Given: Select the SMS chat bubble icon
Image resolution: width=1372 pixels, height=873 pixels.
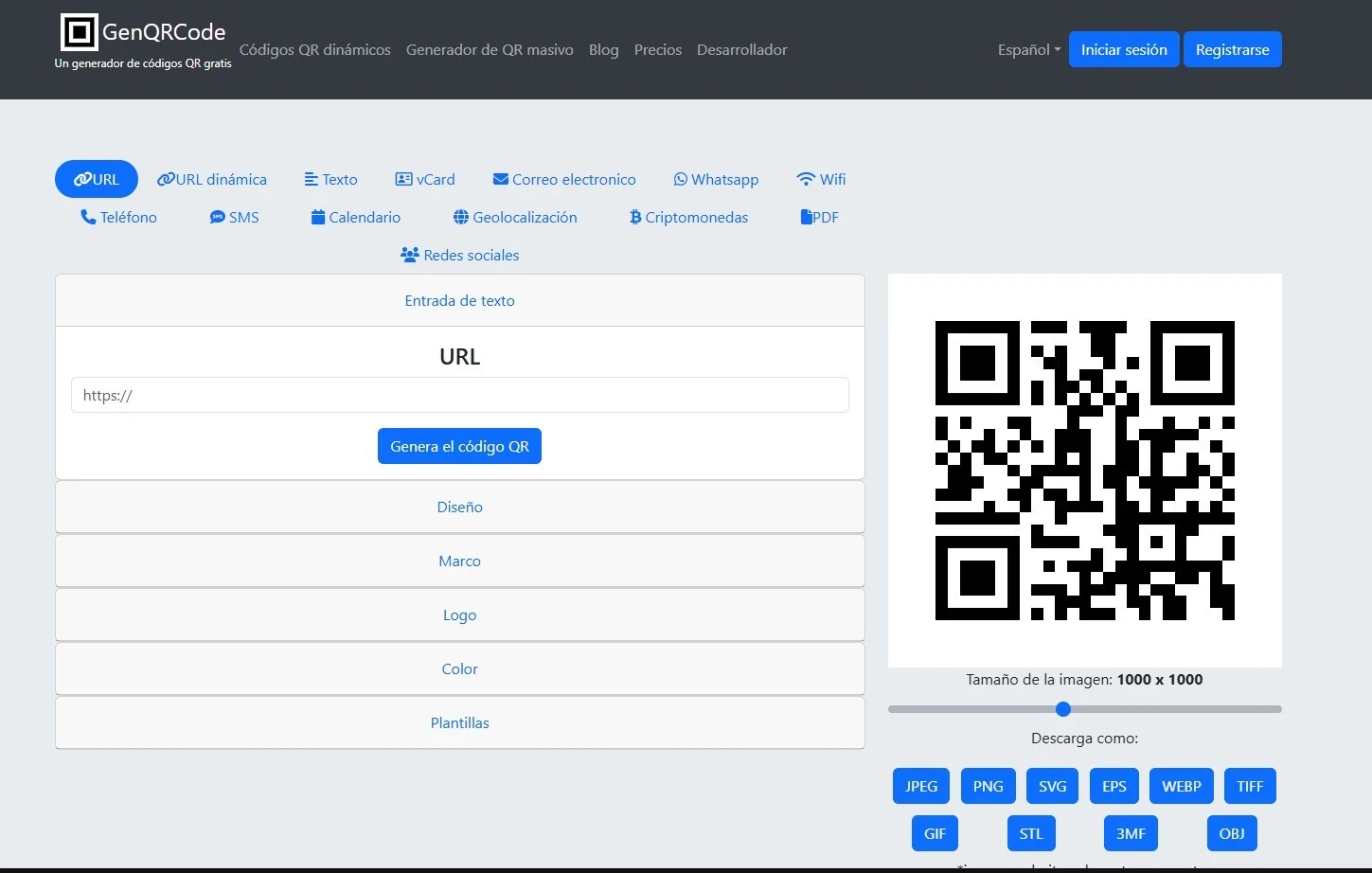Looking at the screenshot, I should 217,218.
